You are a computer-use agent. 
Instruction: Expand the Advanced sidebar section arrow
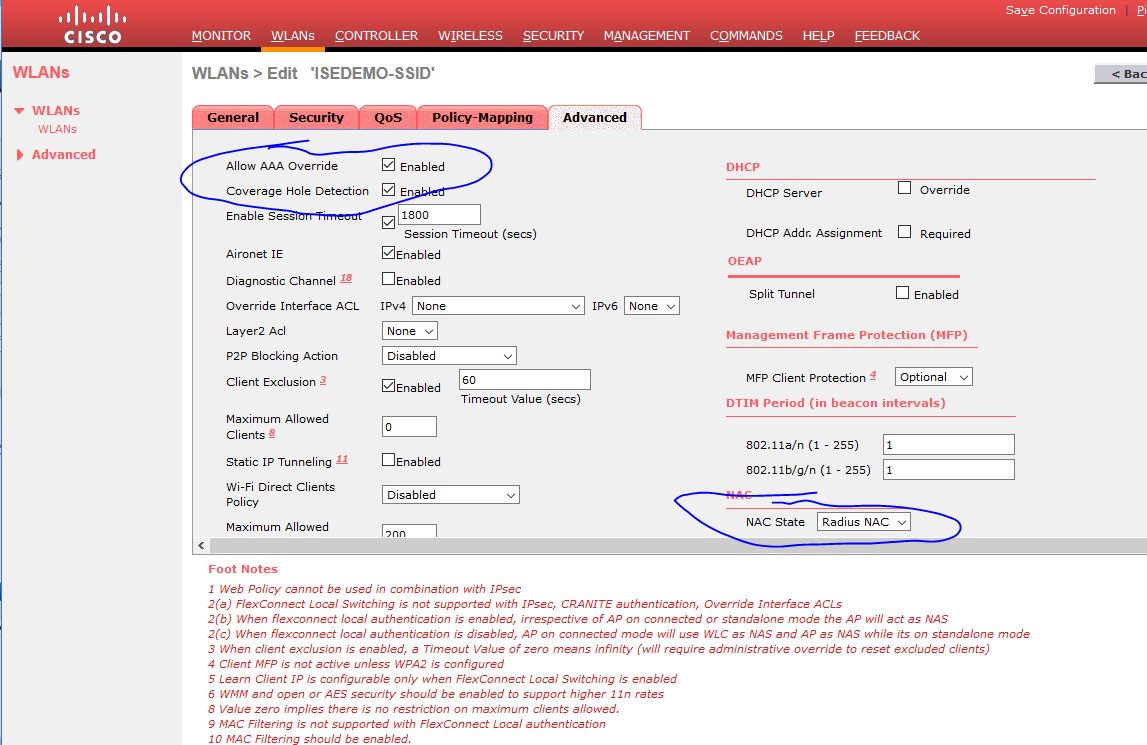coord(20,154)
